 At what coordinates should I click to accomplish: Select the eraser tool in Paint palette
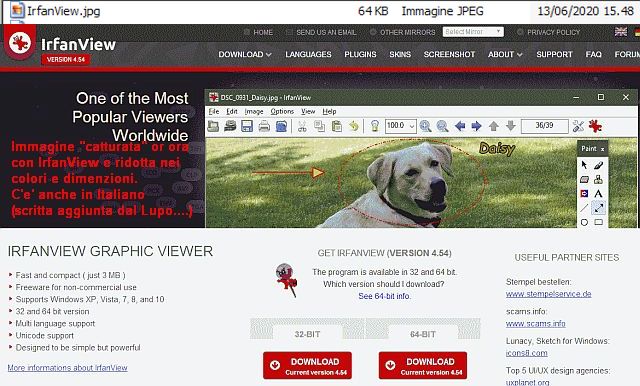[x=584, y=179]
